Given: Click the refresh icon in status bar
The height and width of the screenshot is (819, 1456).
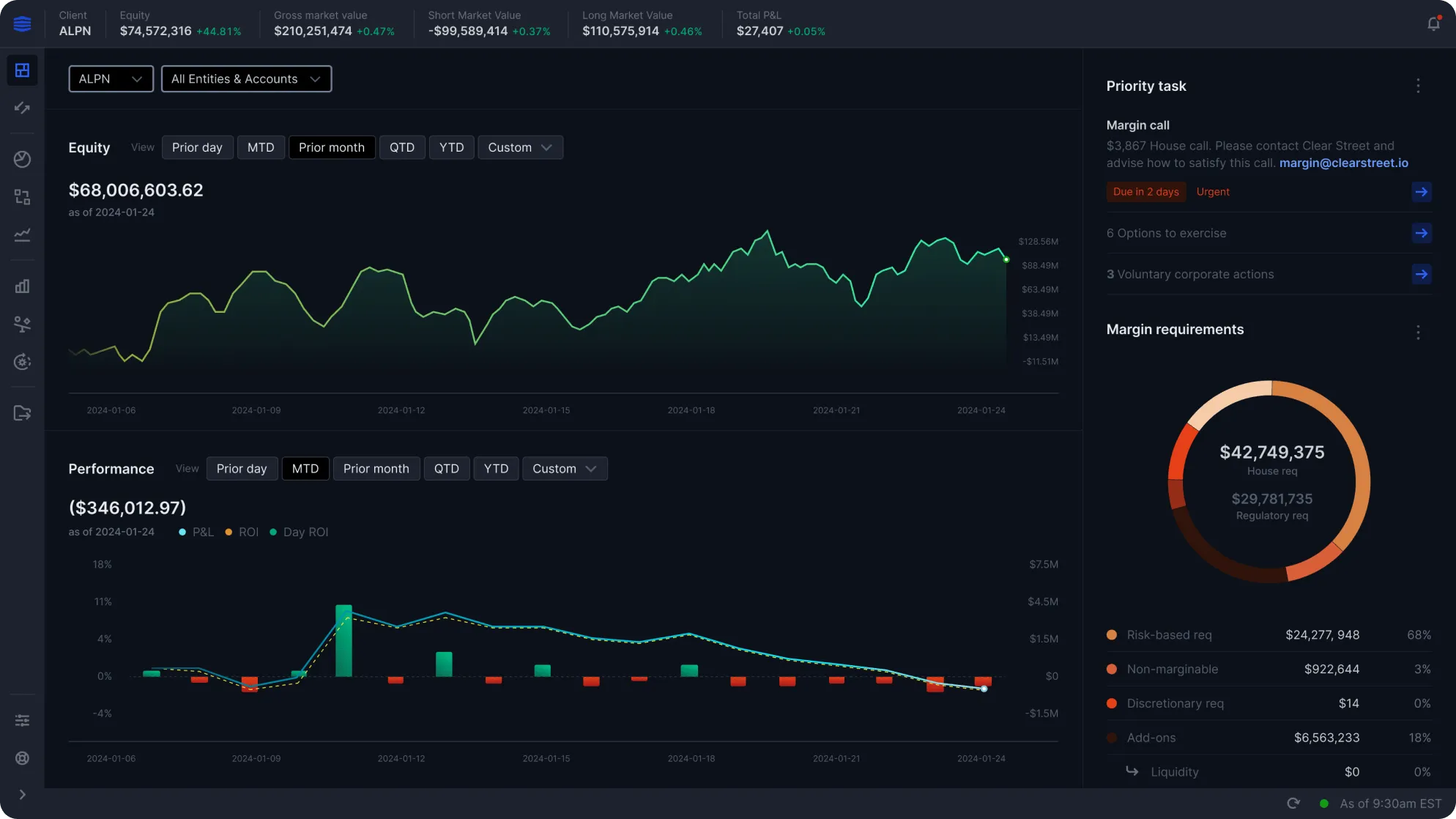Looking at the screenshot, I should 1293,804.
